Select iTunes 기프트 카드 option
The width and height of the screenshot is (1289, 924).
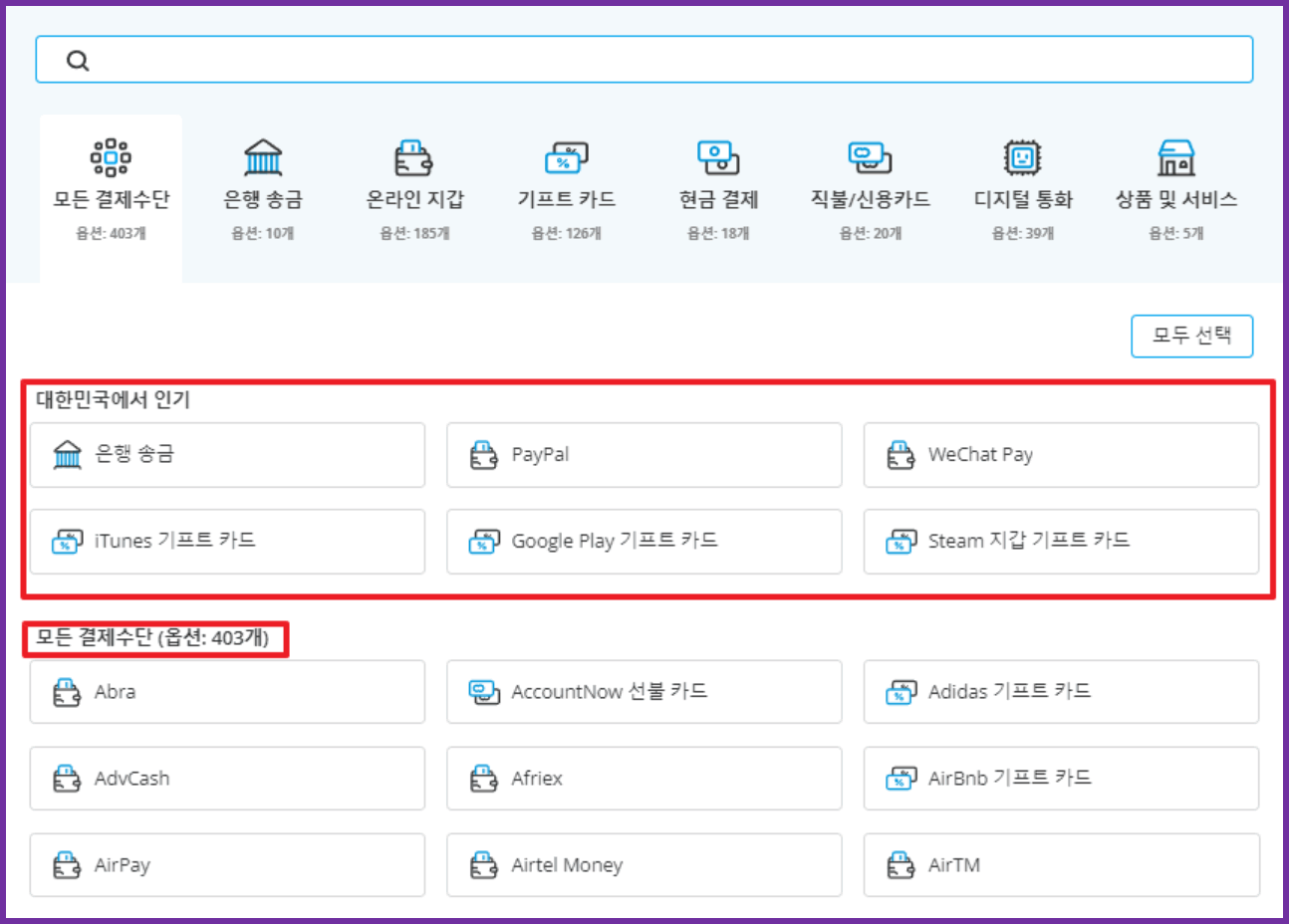point(227,542)
